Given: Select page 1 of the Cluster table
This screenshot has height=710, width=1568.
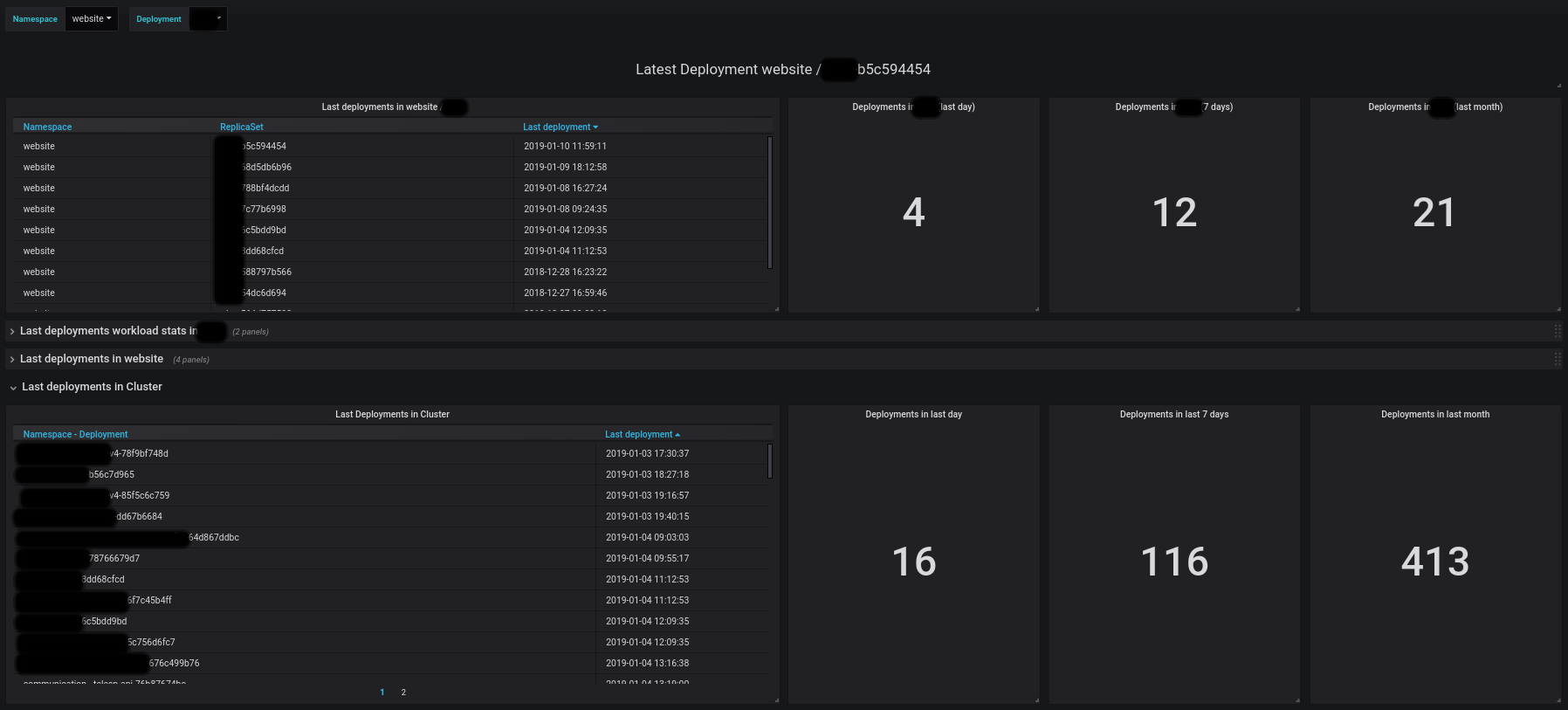Looking at the screenshot, I should tap(382, 693).
